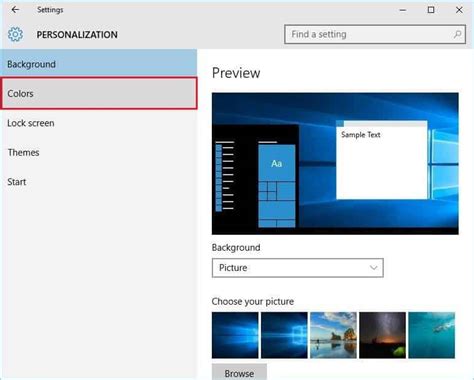Image resolution: width=474 pixels, height=380 pixels.
Task: Pick the dark Windows logo wallpaper
Action: [284, 335]
